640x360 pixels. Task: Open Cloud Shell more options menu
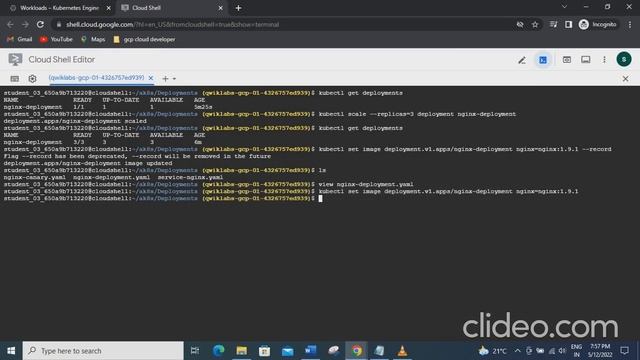point(604,60)
